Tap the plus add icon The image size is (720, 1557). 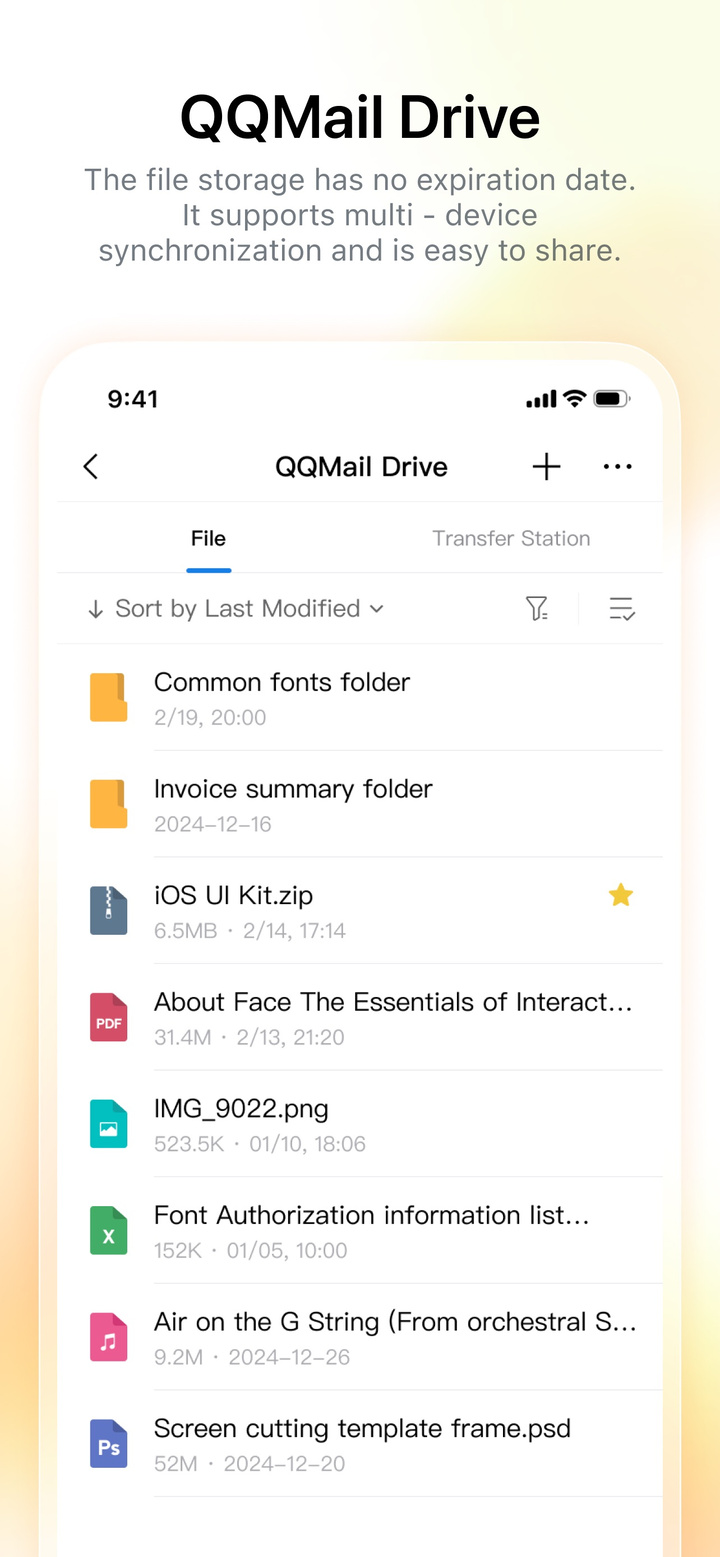(x=546, y=467)
